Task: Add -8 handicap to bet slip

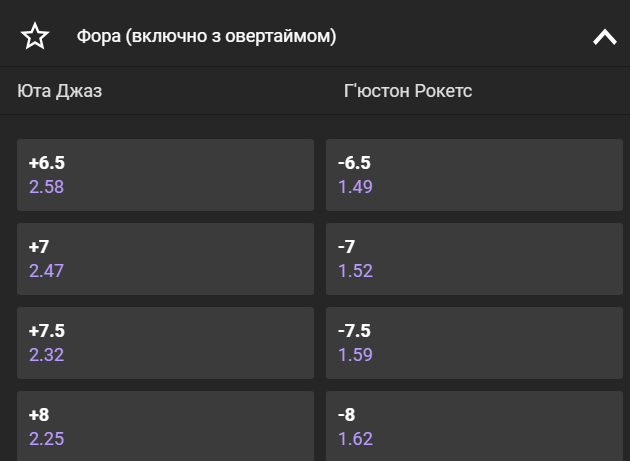Action: pos(475,426)
